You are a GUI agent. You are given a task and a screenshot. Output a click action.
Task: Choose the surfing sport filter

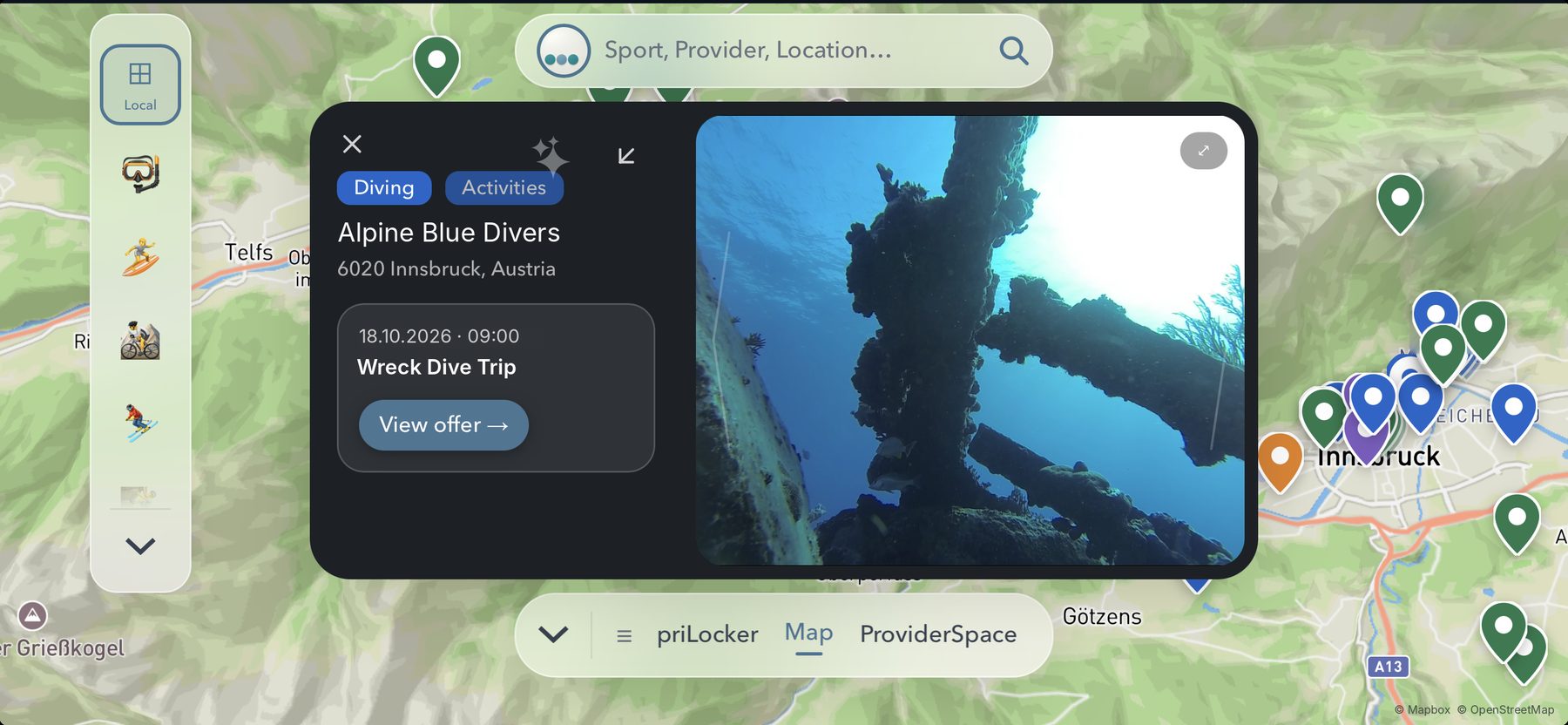point(140,257)
